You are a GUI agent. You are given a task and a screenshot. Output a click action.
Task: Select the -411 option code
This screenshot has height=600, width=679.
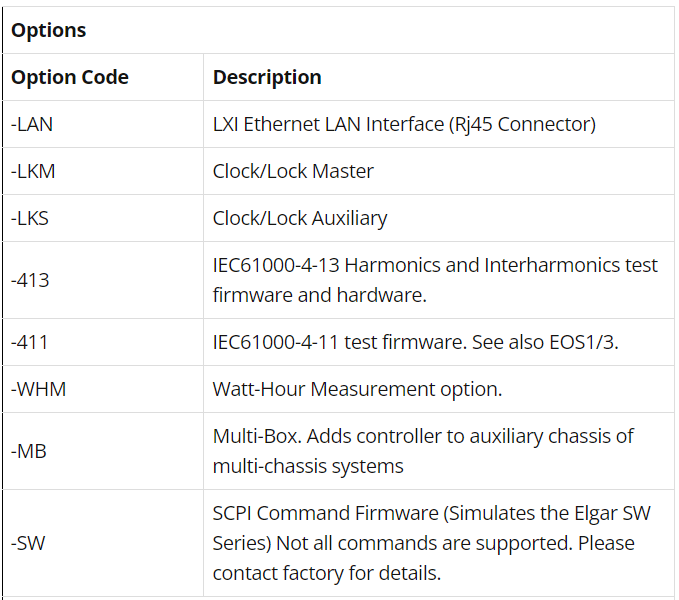click(29, 342)
